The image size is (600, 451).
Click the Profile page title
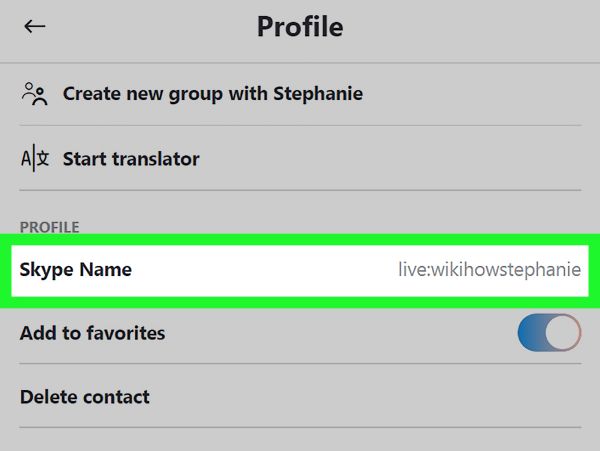click(x=300, y=27)
